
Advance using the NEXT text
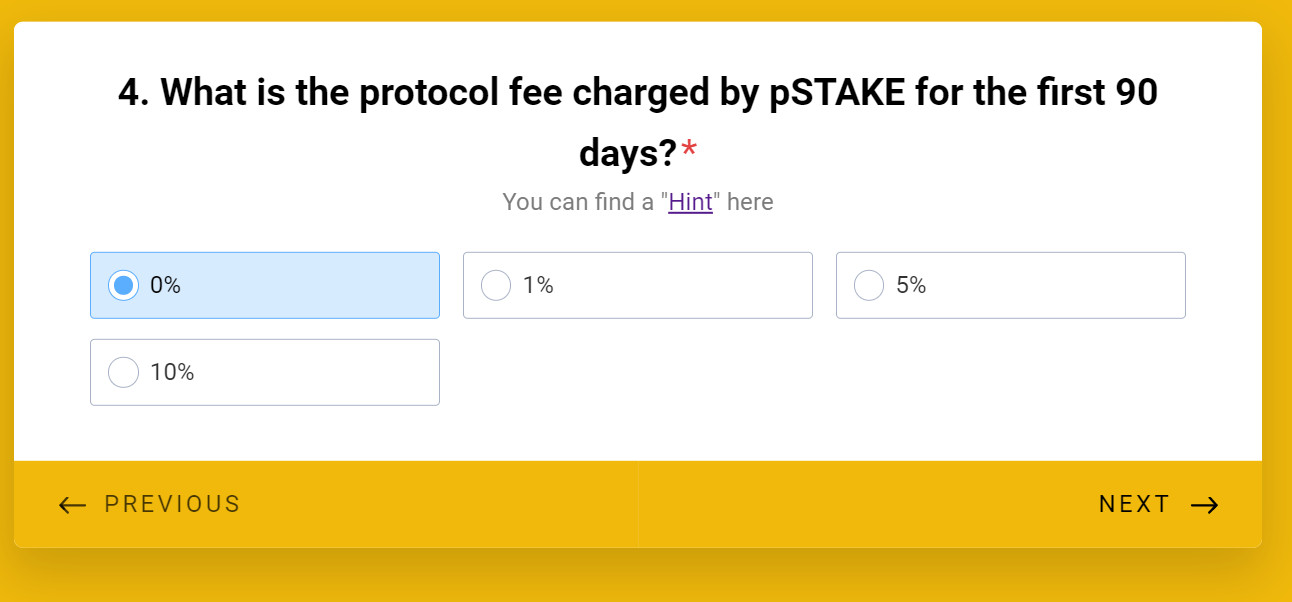click(x=1134, y=504)
